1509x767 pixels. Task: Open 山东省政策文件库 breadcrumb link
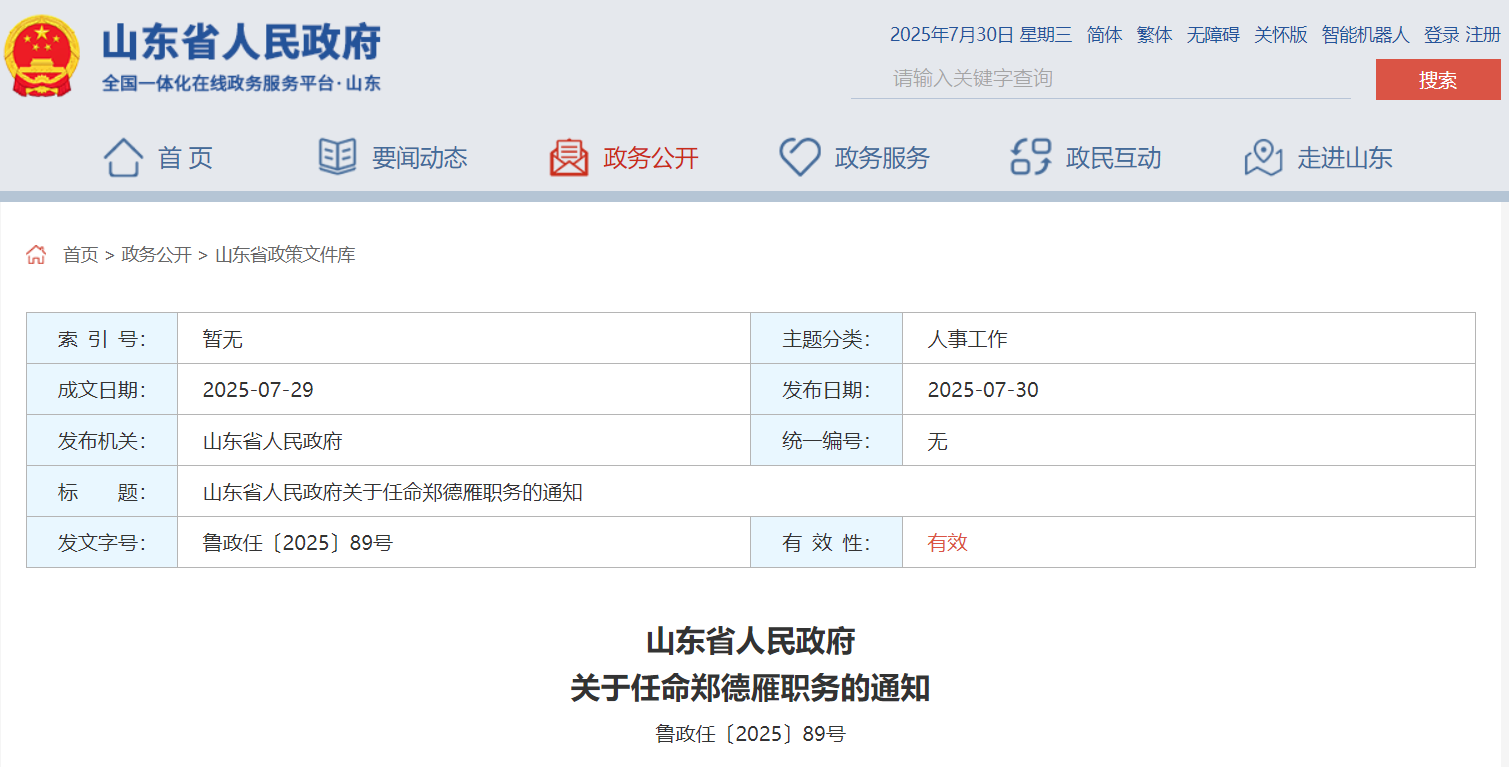coord(285,255)
